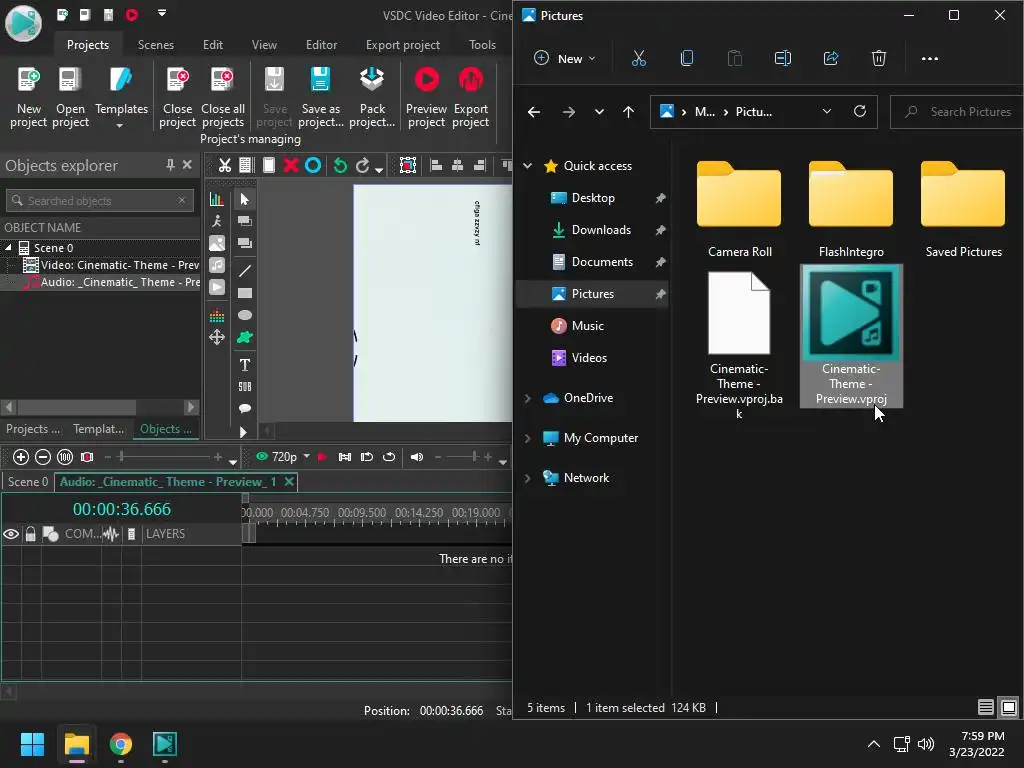Image resolution: width=1024 pixels, height=768 pixels.
Task: Toggle the lock column icon in timeline
Action: point(30,534)
